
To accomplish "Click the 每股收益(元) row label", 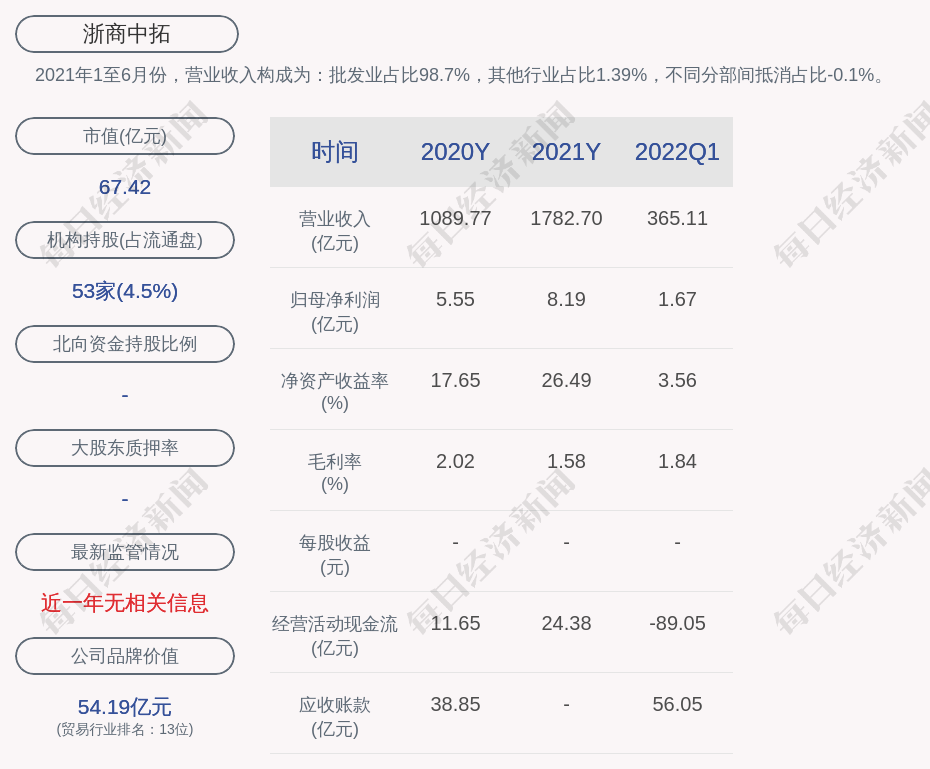I will coord(335,555).
